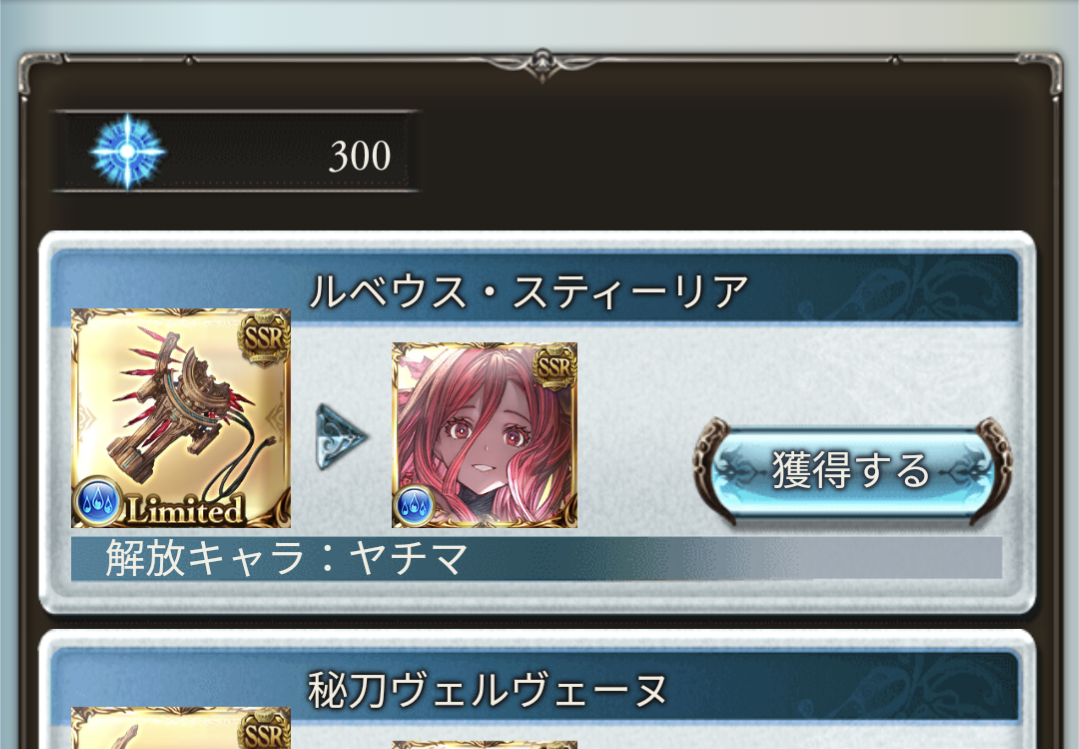Click the 獲得する button
Viewport: 1079px width, 749px height.
coord(852,470)
